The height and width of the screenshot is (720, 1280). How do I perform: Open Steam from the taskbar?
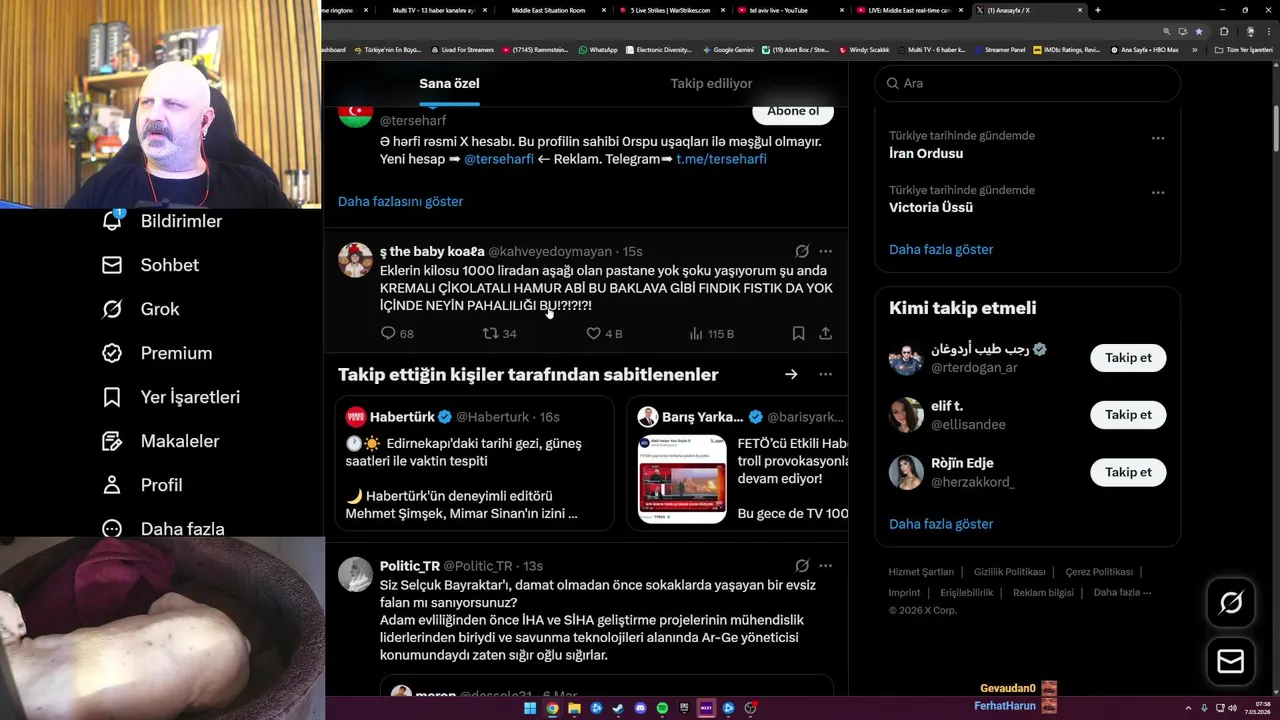point(618,708)
